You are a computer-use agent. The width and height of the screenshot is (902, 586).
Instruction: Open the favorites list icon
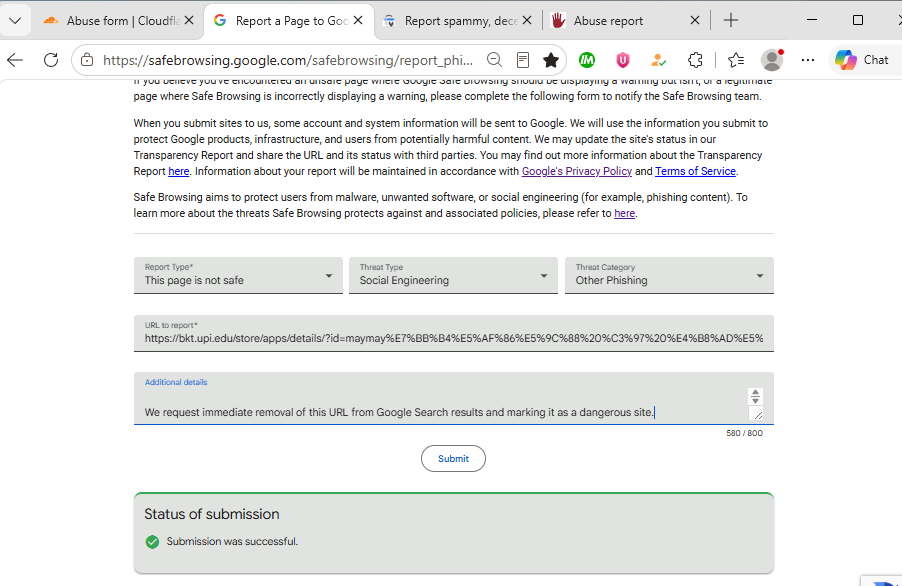pos(736,60)
